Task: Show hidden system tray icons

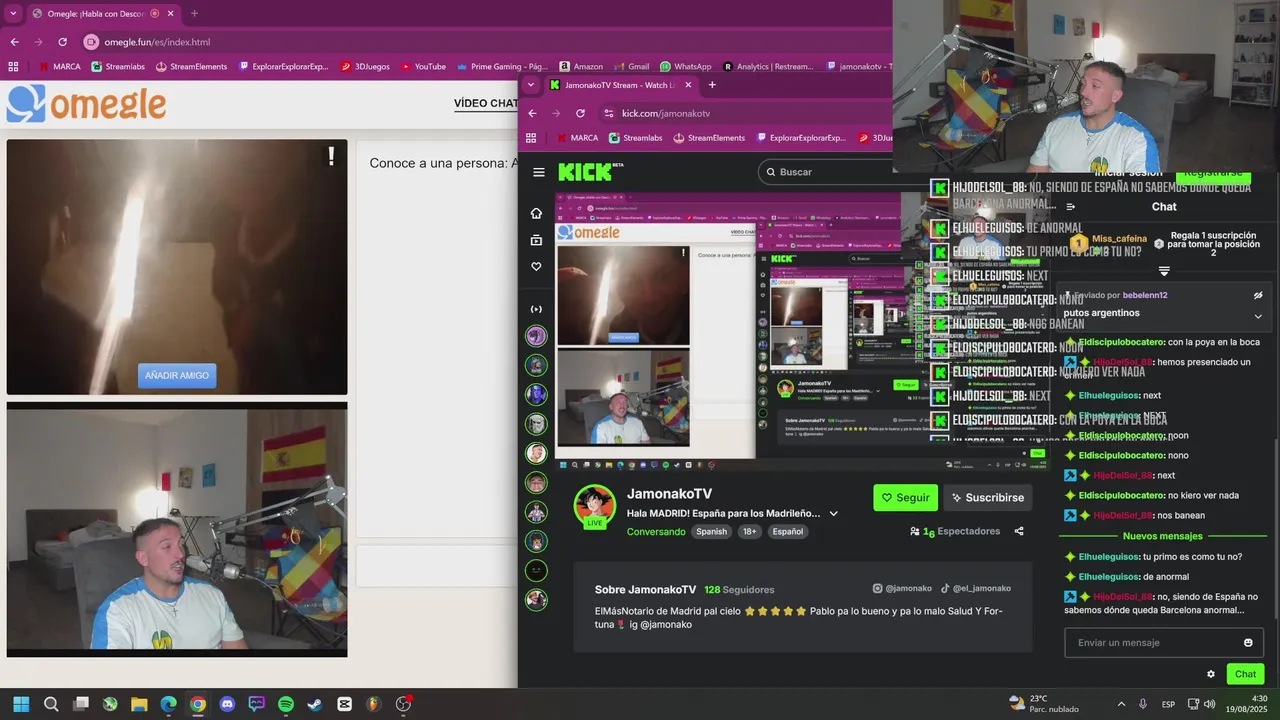Action: (x=1121, y=704)
